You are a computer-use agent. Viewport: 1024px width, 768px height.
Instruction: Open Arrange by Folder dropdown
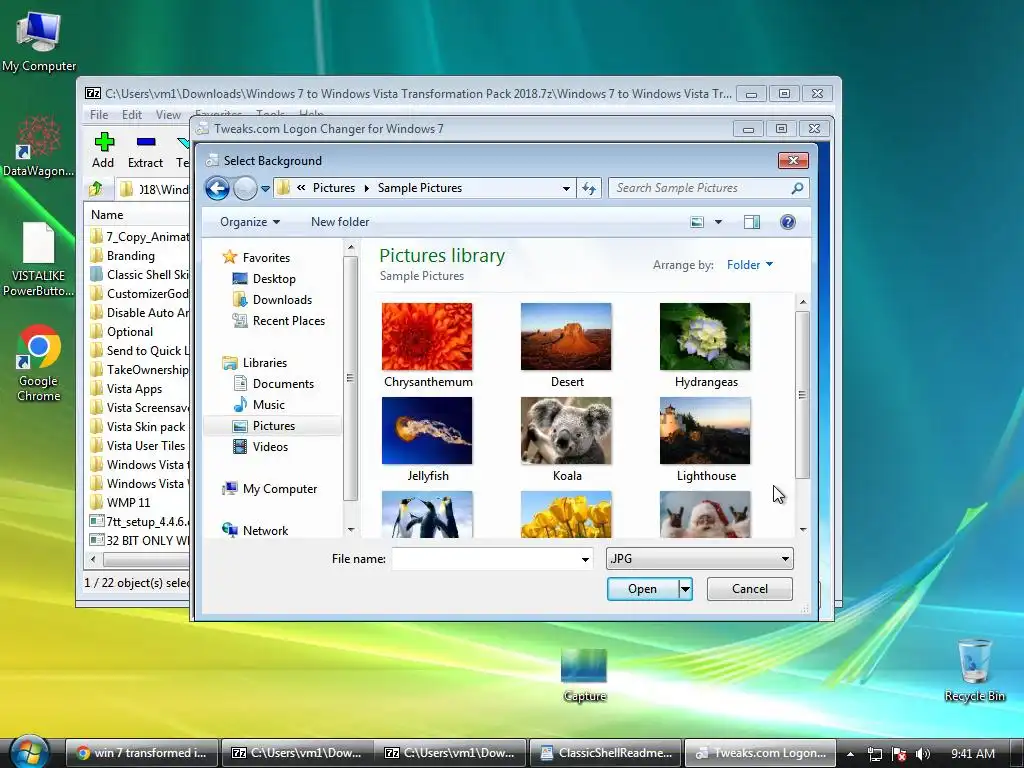click(750, 264)
